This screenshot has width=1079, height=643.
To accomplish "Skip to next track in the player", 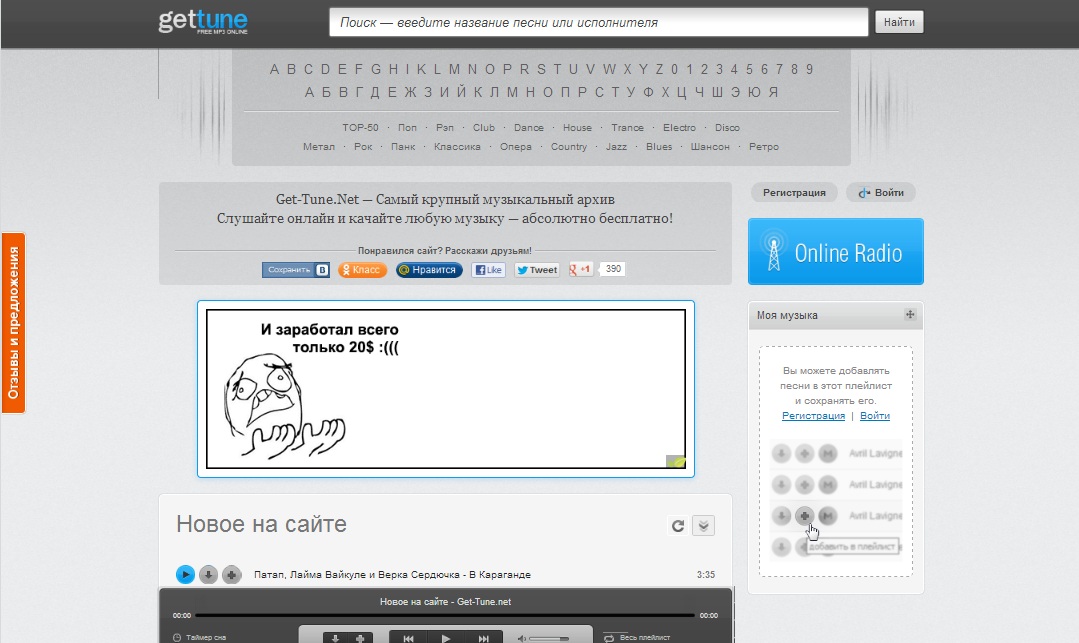I will coord(484,638).
